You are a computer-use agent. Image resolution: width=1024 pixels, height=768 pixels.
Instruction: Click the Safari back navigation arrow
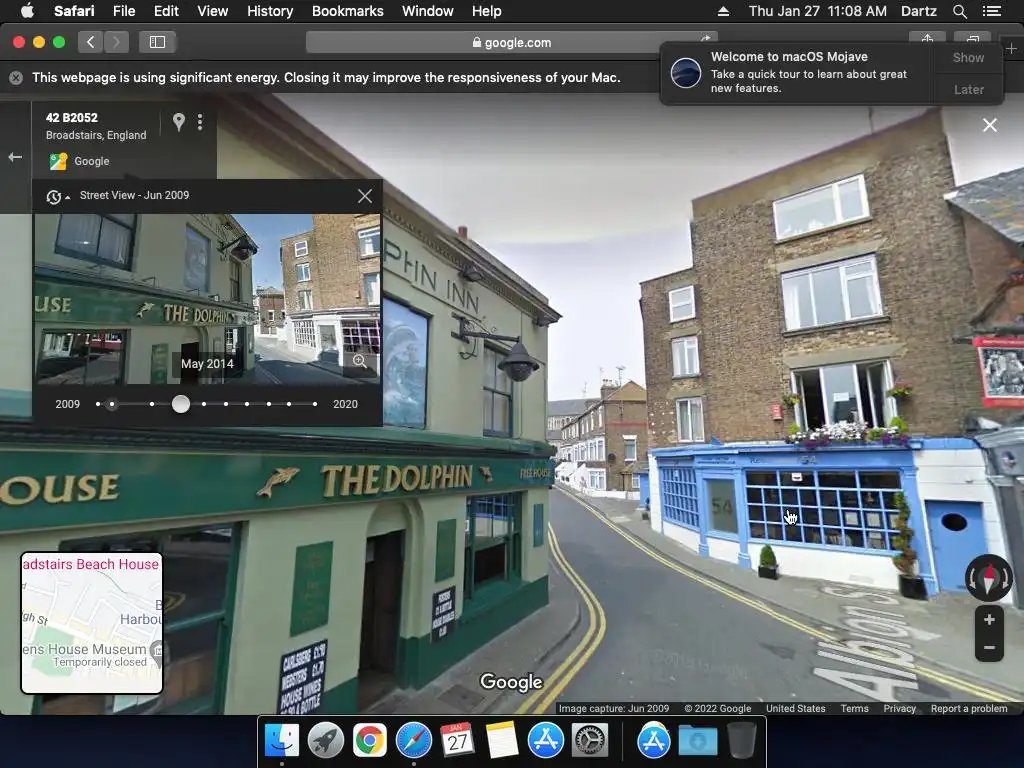91,42
